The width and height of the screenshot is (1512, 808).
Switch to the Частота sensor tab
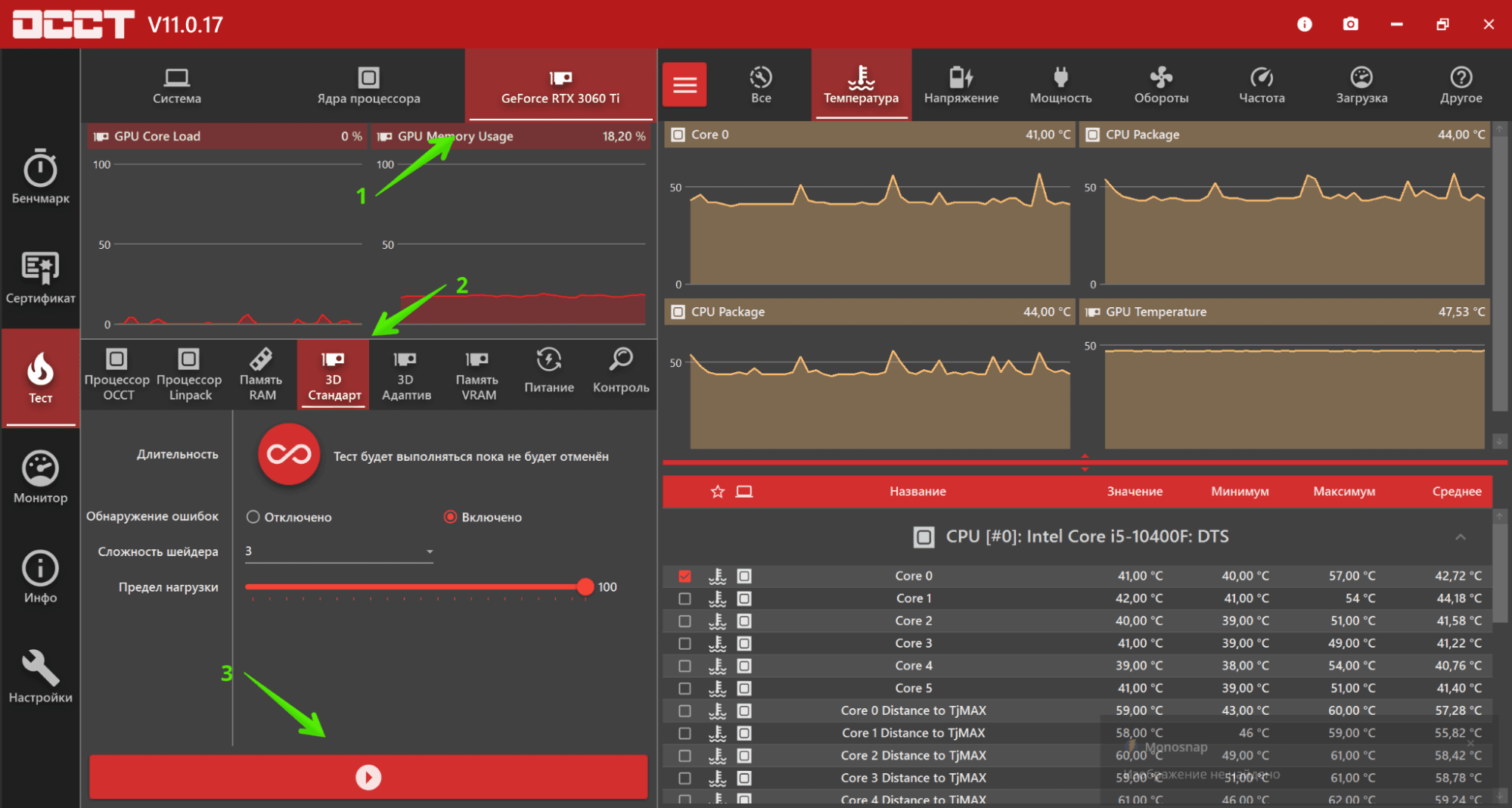(1262, 85)
